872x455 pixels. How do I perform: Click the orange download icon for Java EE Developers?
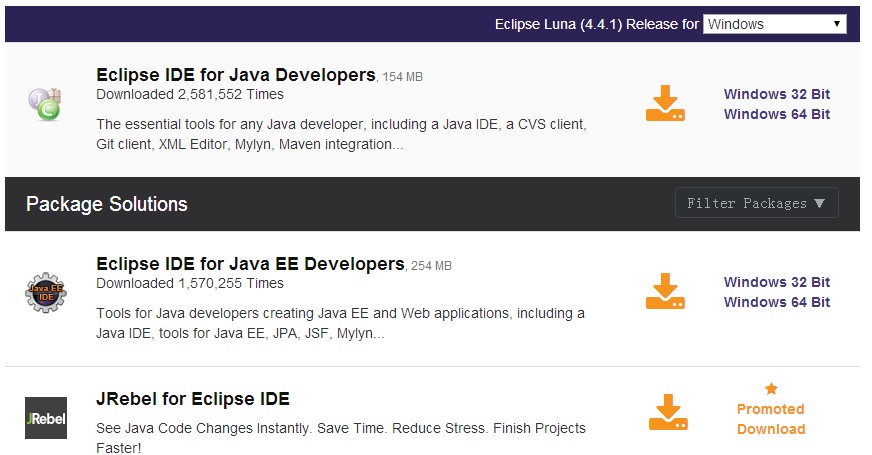click(665, 292)
